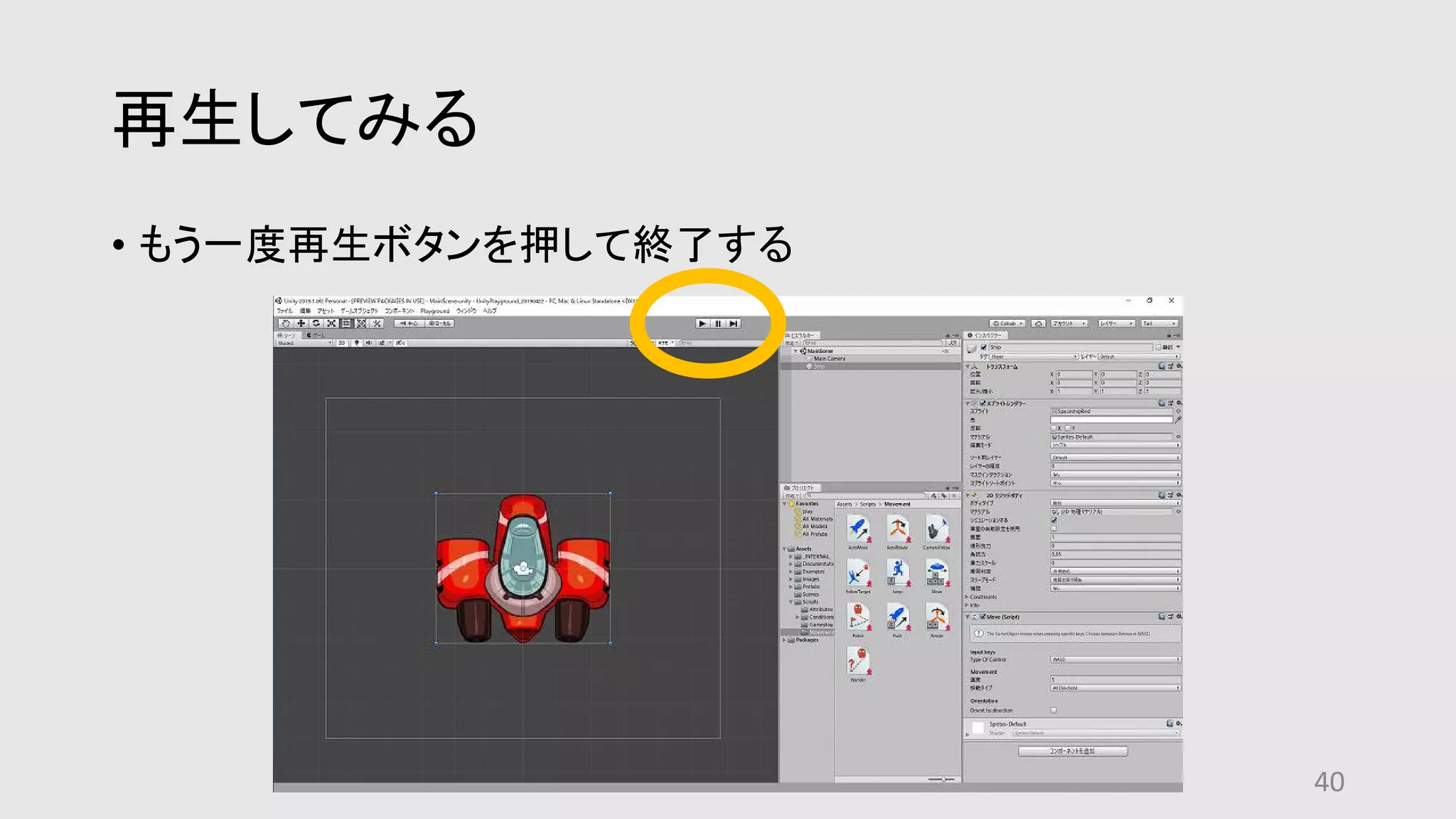Toggle the Flip X checkbox

[1054, 428]
